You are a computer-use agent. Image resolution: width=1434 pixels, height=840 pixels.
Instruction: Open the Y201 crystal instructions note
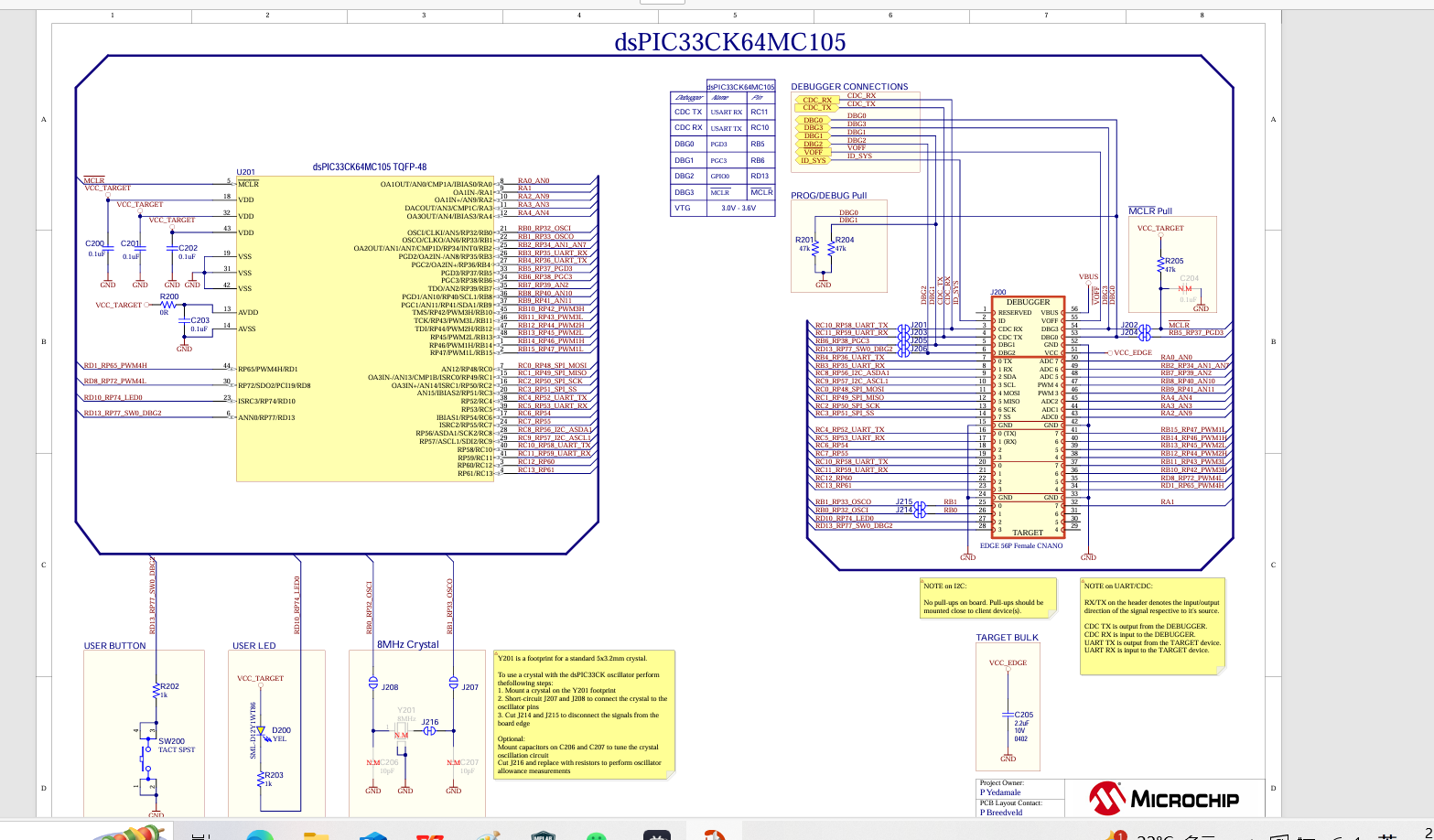(x=585, y=715)
